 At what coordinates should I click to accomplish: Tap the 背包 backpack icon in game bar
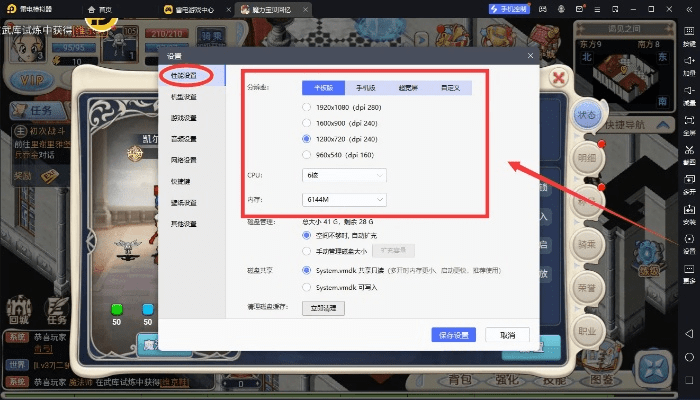(460, 380)
